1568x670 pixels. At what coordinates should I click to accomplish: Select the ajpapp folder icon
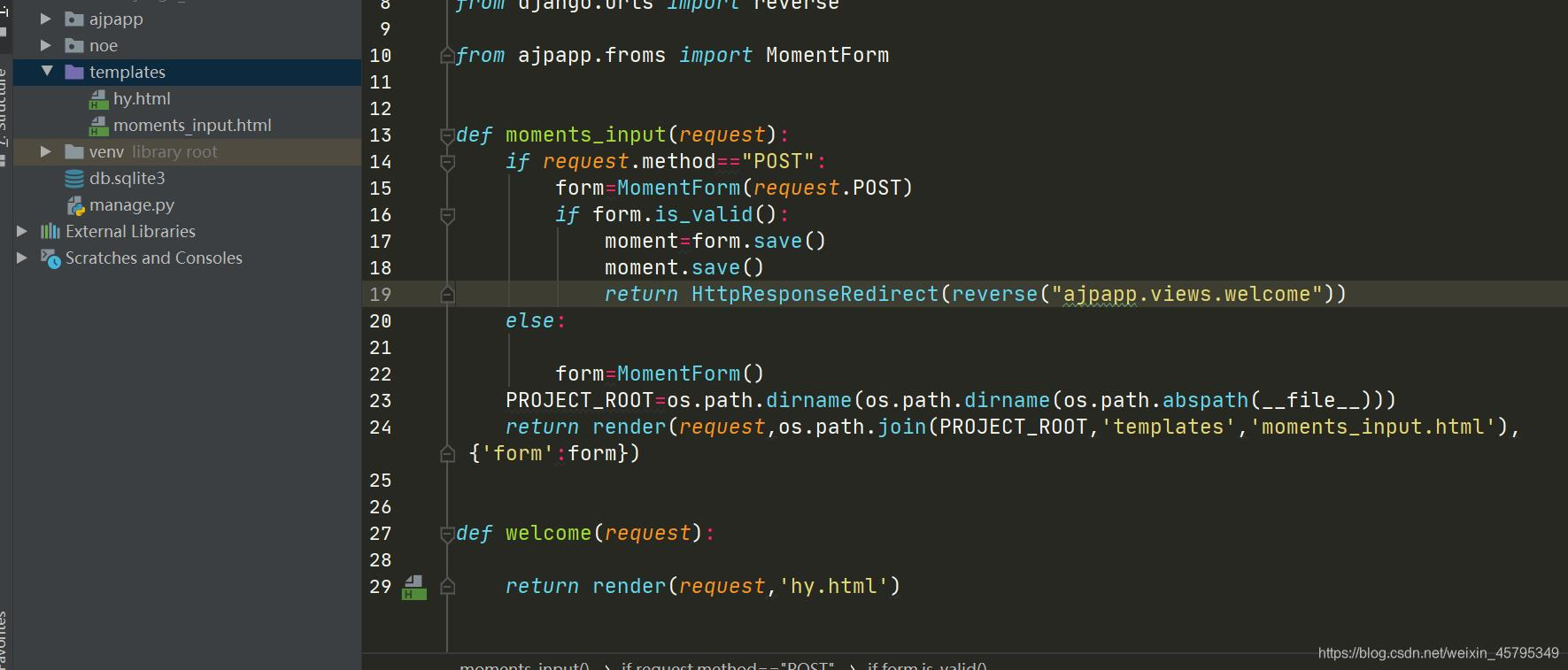click(74, 19)
